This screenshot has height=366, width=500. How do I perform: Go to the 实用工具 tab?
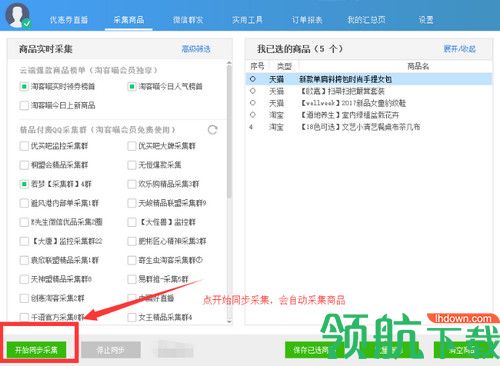247,20
